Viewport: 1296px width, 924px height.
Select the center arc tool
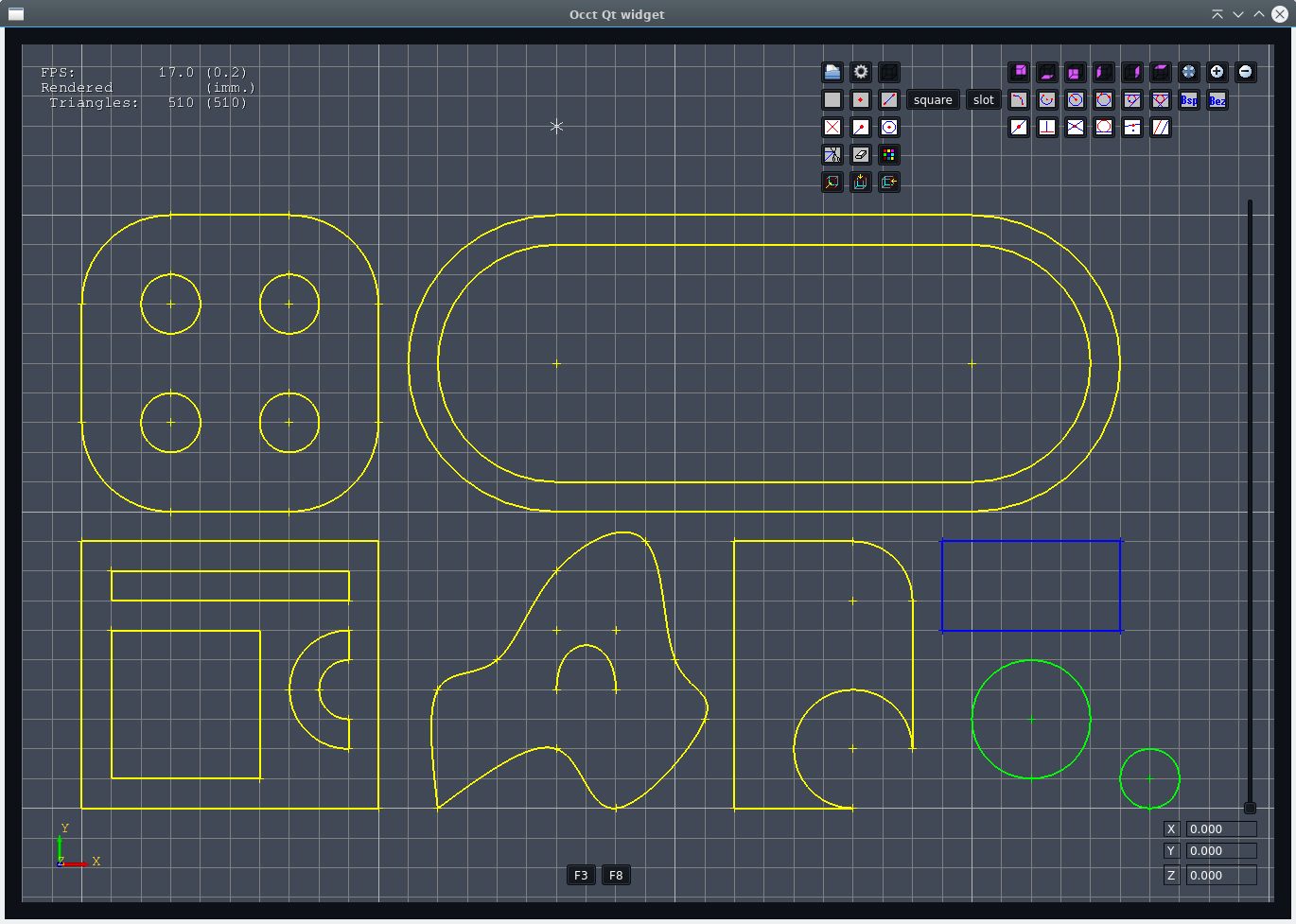pos(1047,99)
